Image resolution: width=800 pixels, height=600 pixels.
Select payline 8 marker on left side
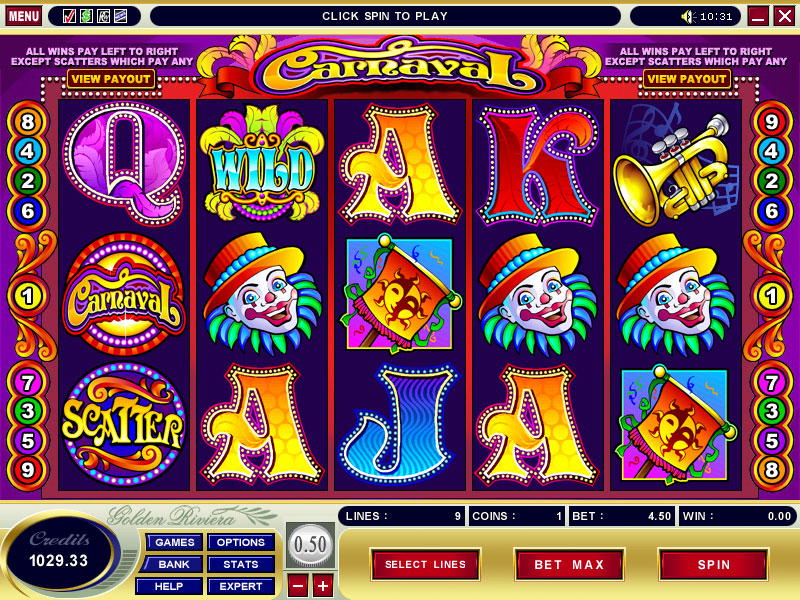point(28,122)
